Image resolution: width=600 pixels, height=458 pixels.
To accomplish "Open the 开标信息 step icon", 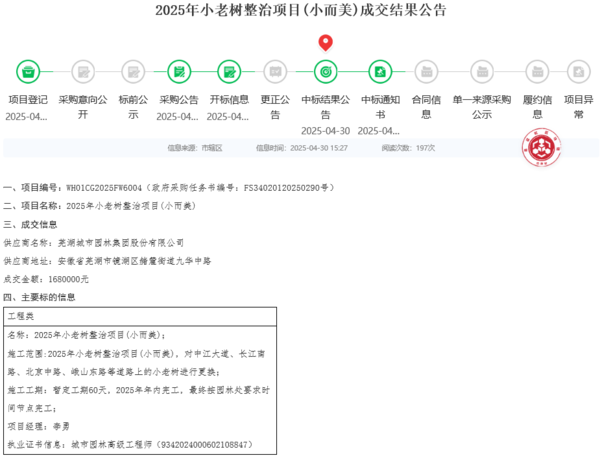I will [229, 72].
